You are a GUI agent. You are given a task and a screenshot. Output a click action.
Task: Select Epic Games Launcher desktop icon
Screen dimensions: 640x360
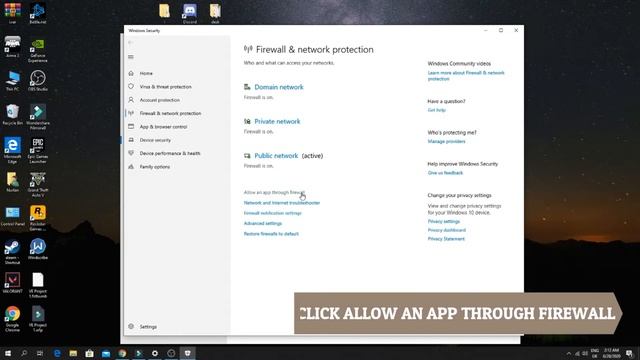pyautogui.click(x=38, y=150)
